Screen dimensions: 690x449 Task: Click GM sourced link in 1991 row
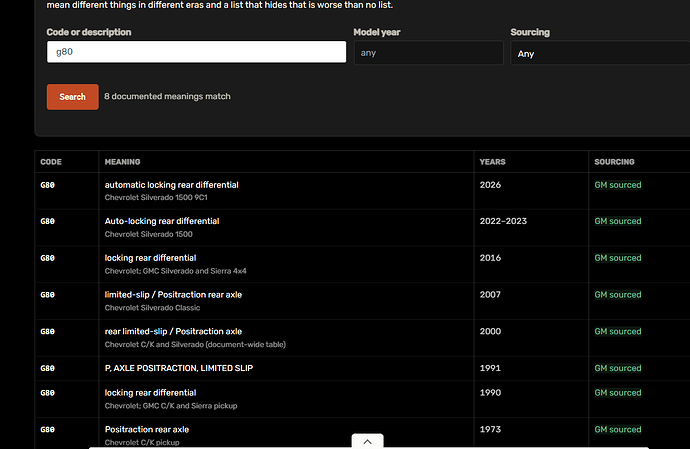pyautogui.click(x=618, y=368)
